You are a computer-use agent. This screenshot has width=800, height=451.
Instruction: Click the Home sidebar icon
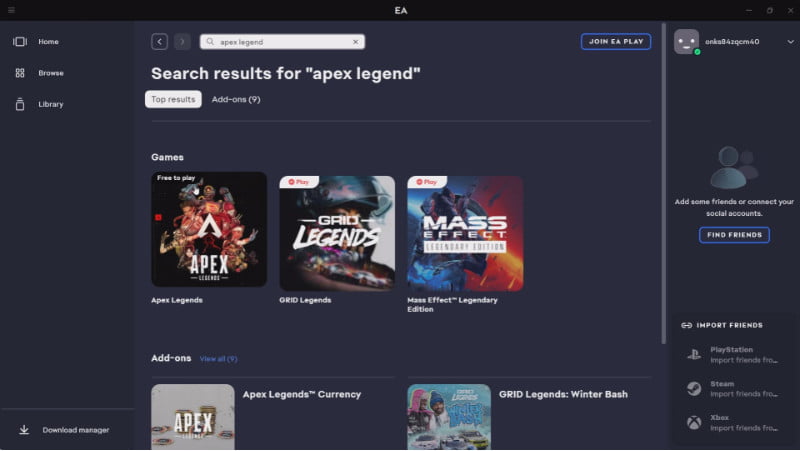coord(20,42)
